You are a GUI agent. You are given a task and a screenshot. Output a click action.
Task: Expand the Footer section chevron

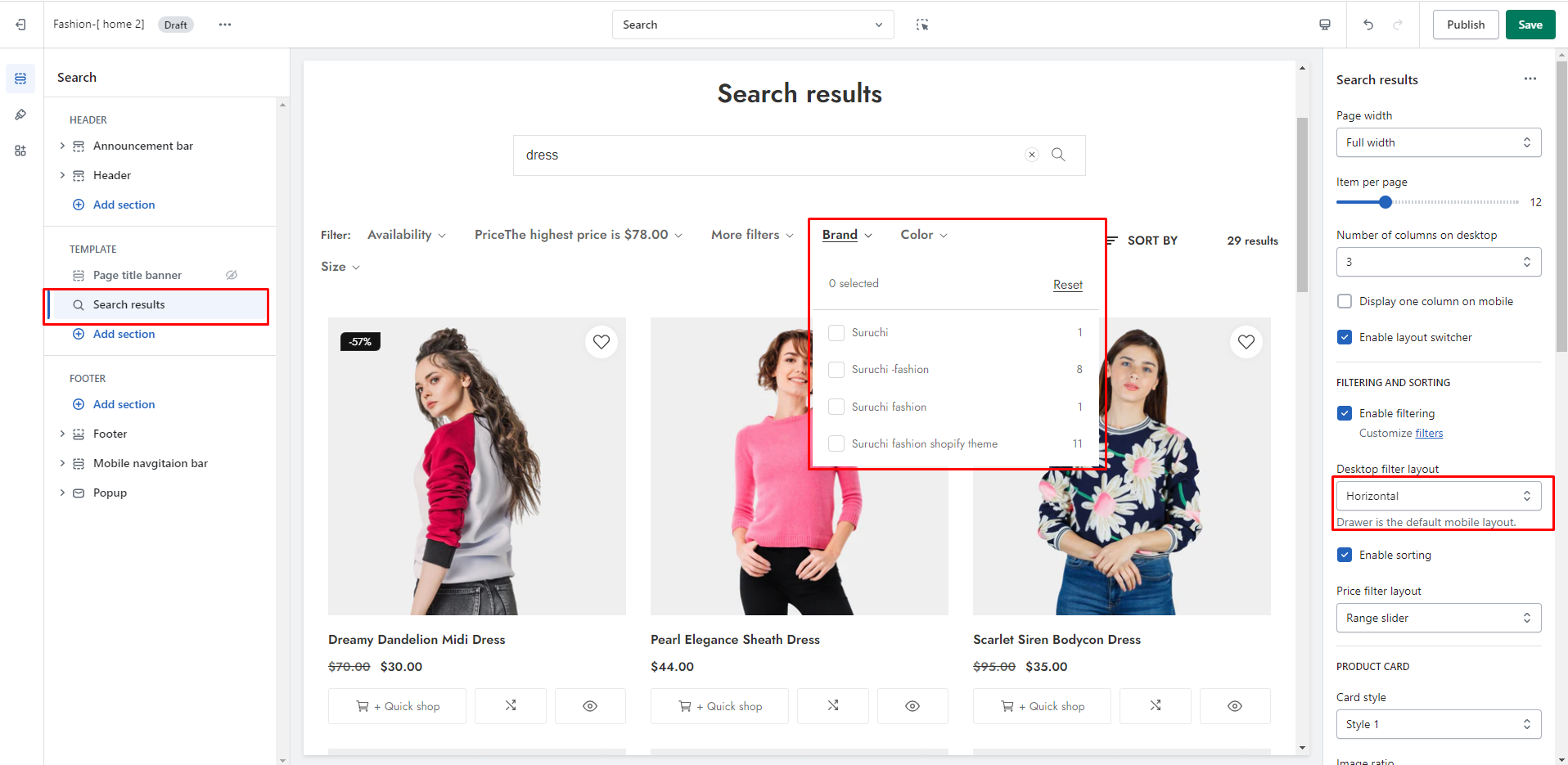pyautogui.click(x=62, y=434)
